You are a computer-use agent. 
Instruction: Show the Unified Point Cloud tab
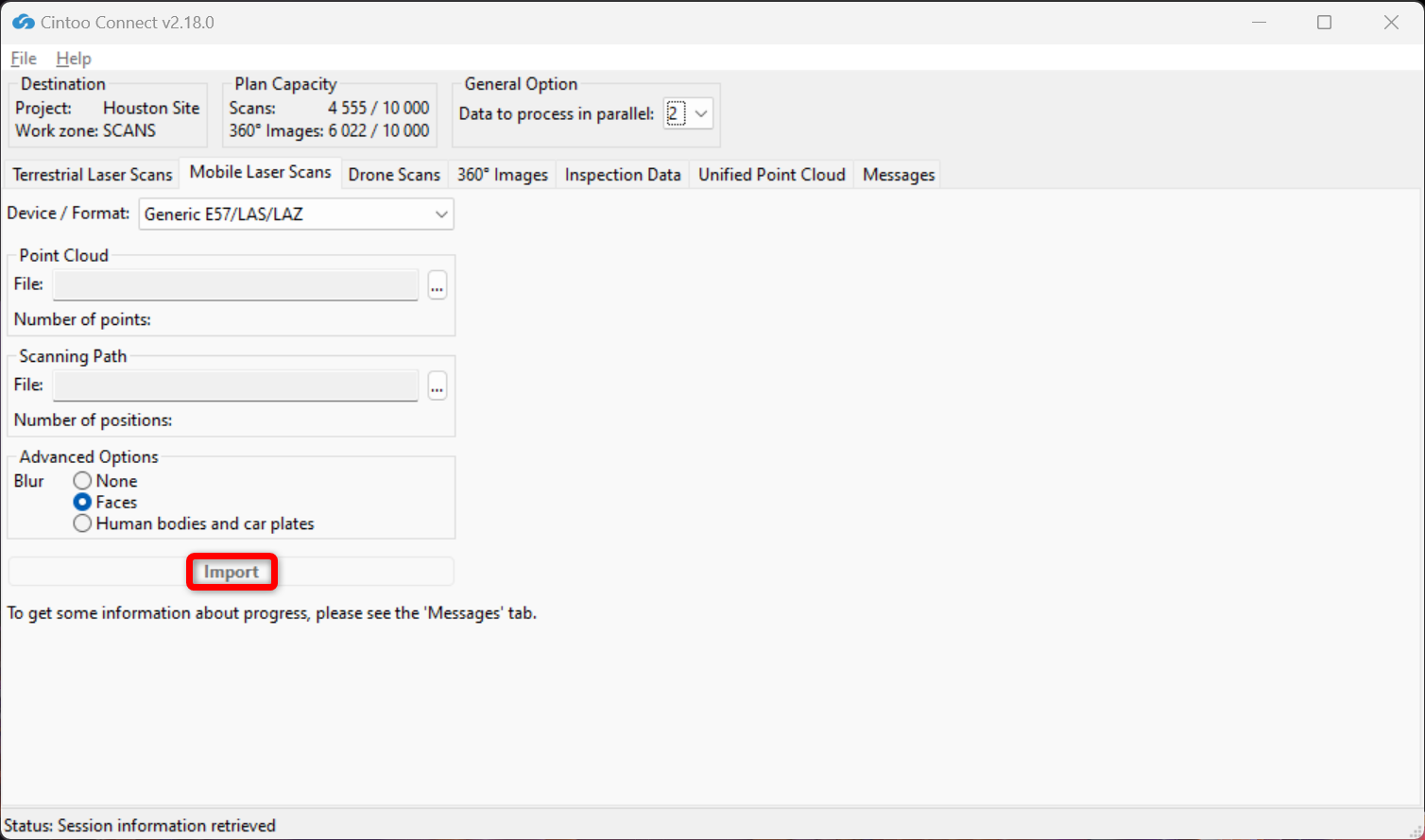pos(772,175)
